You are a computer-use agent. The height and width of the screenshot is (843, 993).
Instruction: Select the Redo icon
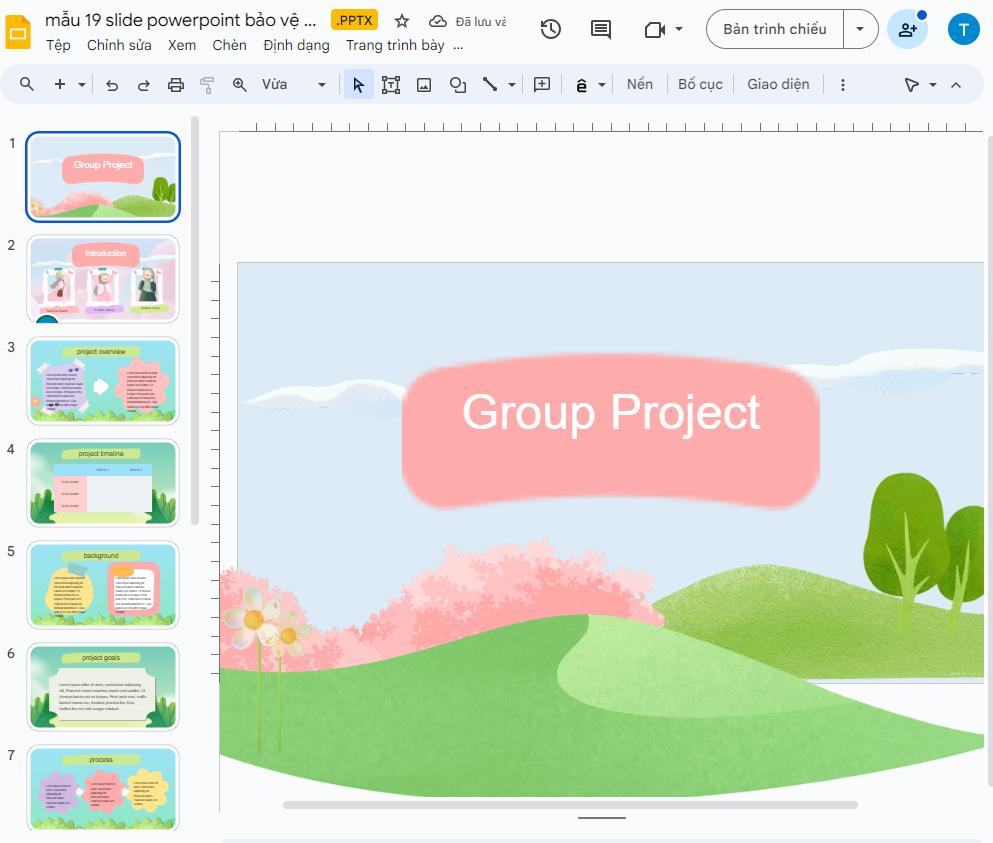(143, 84)
